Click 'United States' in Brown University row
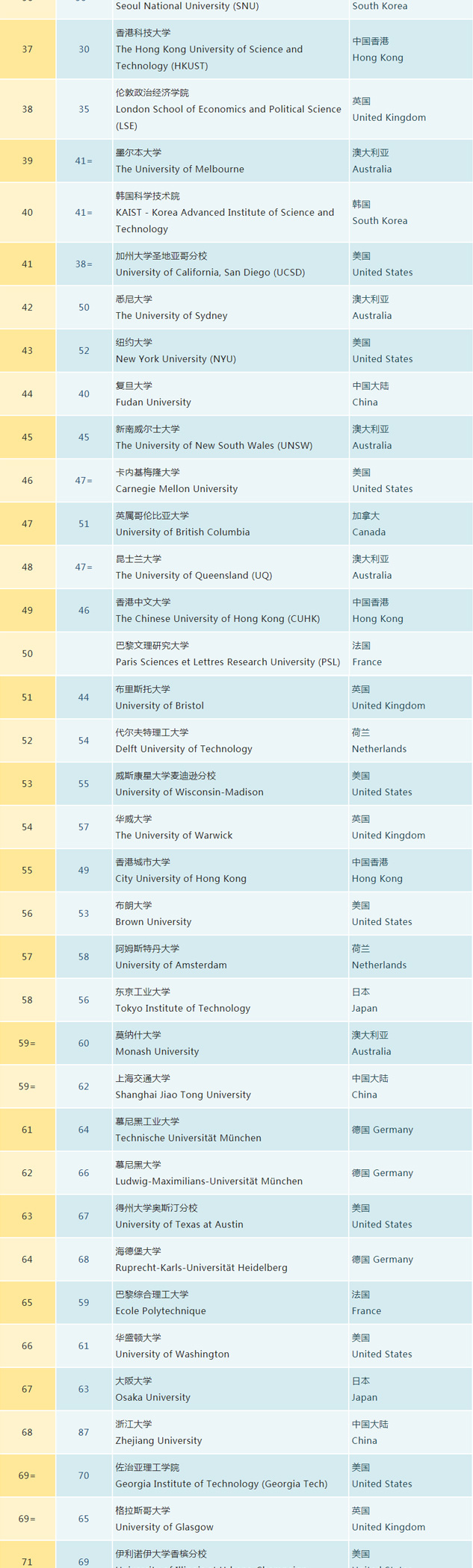The image size is (473, 1568). pyautogui.click(x=382, y=922)
